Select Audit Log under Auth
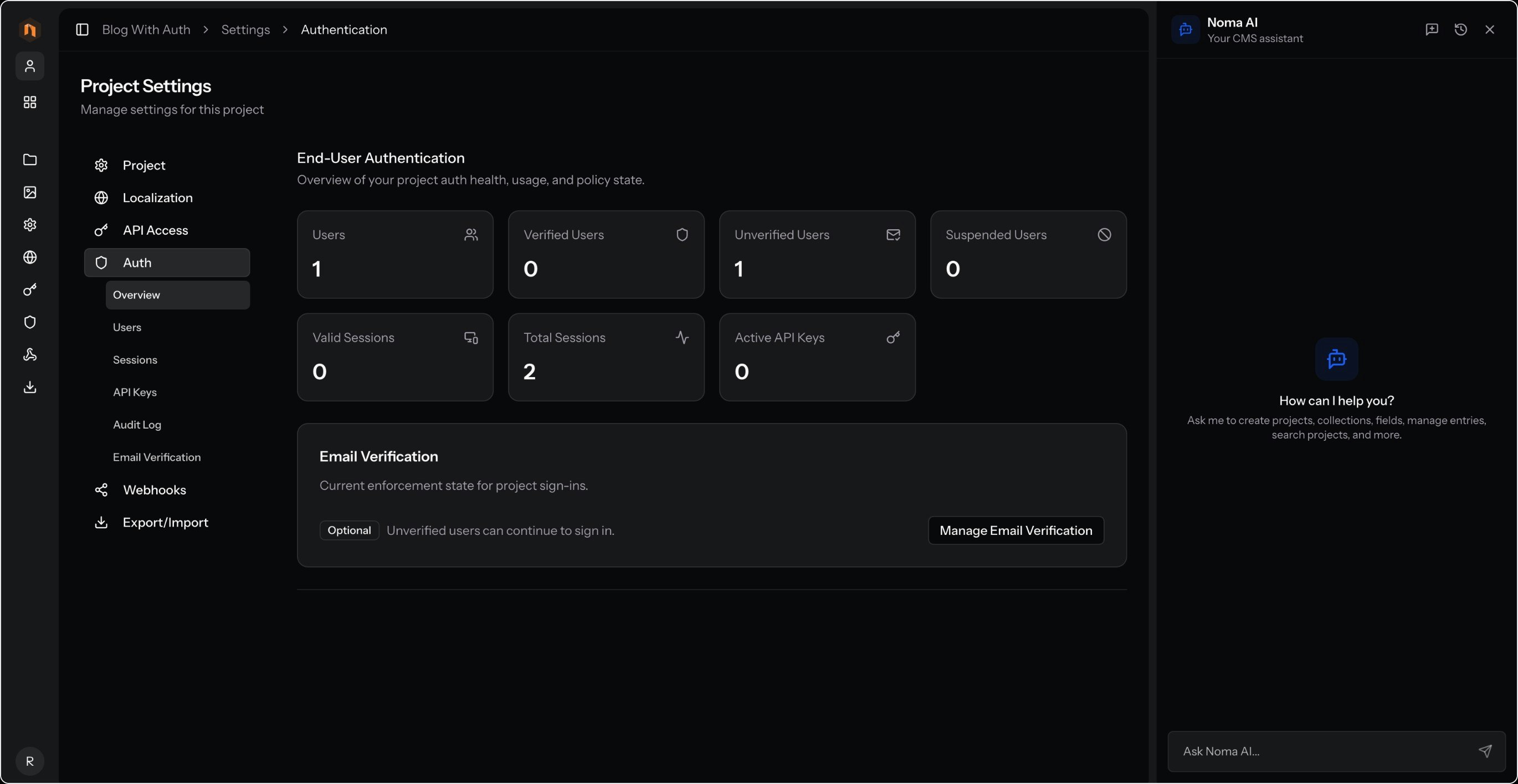Image resolution: width=1518 pixels, height=784 pixels. click(137, 425)
